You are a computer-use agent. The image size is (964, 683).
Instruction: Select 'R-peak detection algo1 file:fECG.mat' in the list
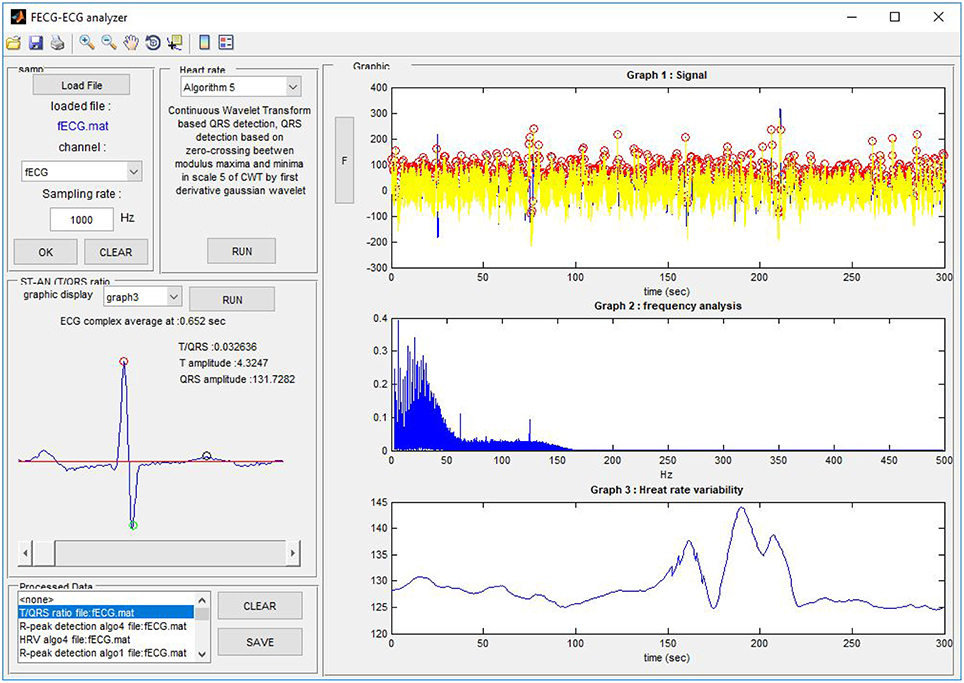click(106, 653)
